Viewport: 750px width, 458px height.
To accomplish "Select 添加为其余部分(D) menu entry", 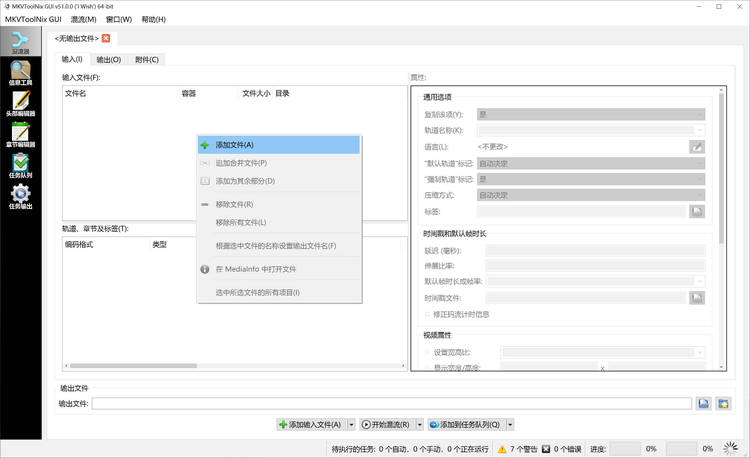I will click(x=279, y=181).
